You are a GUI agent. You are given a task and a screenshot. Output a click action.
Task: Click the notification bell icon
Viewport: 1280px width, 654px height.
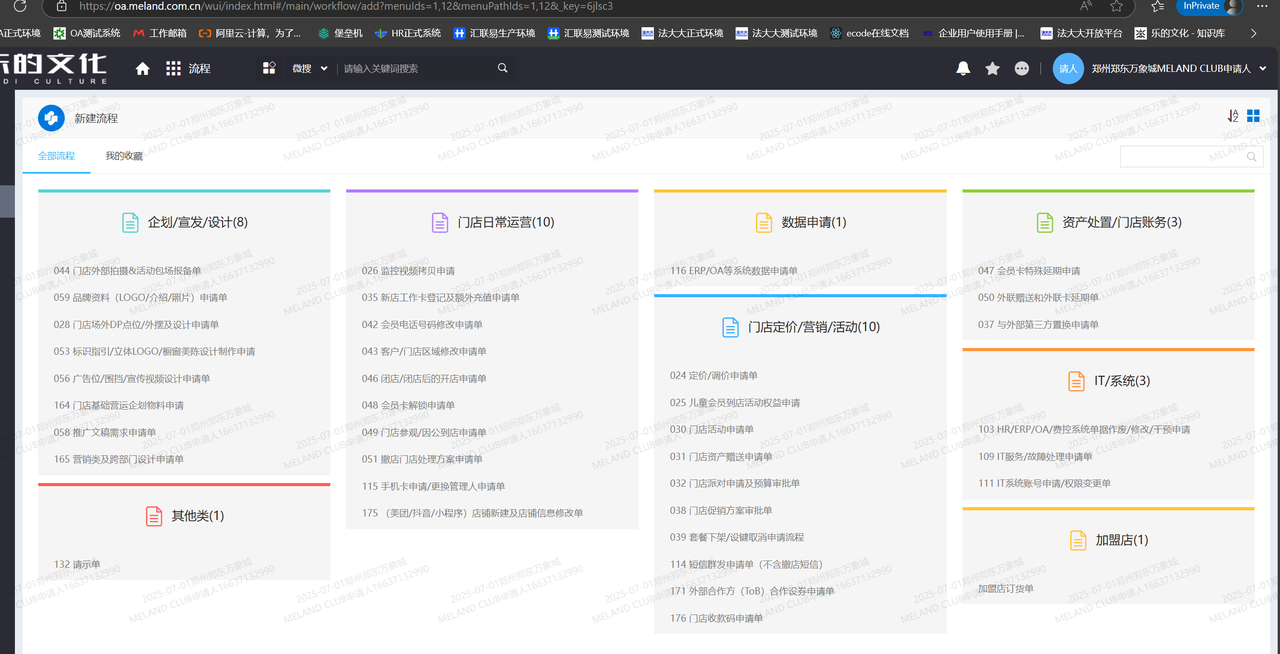pyautogui.click(x=963, y=69)
